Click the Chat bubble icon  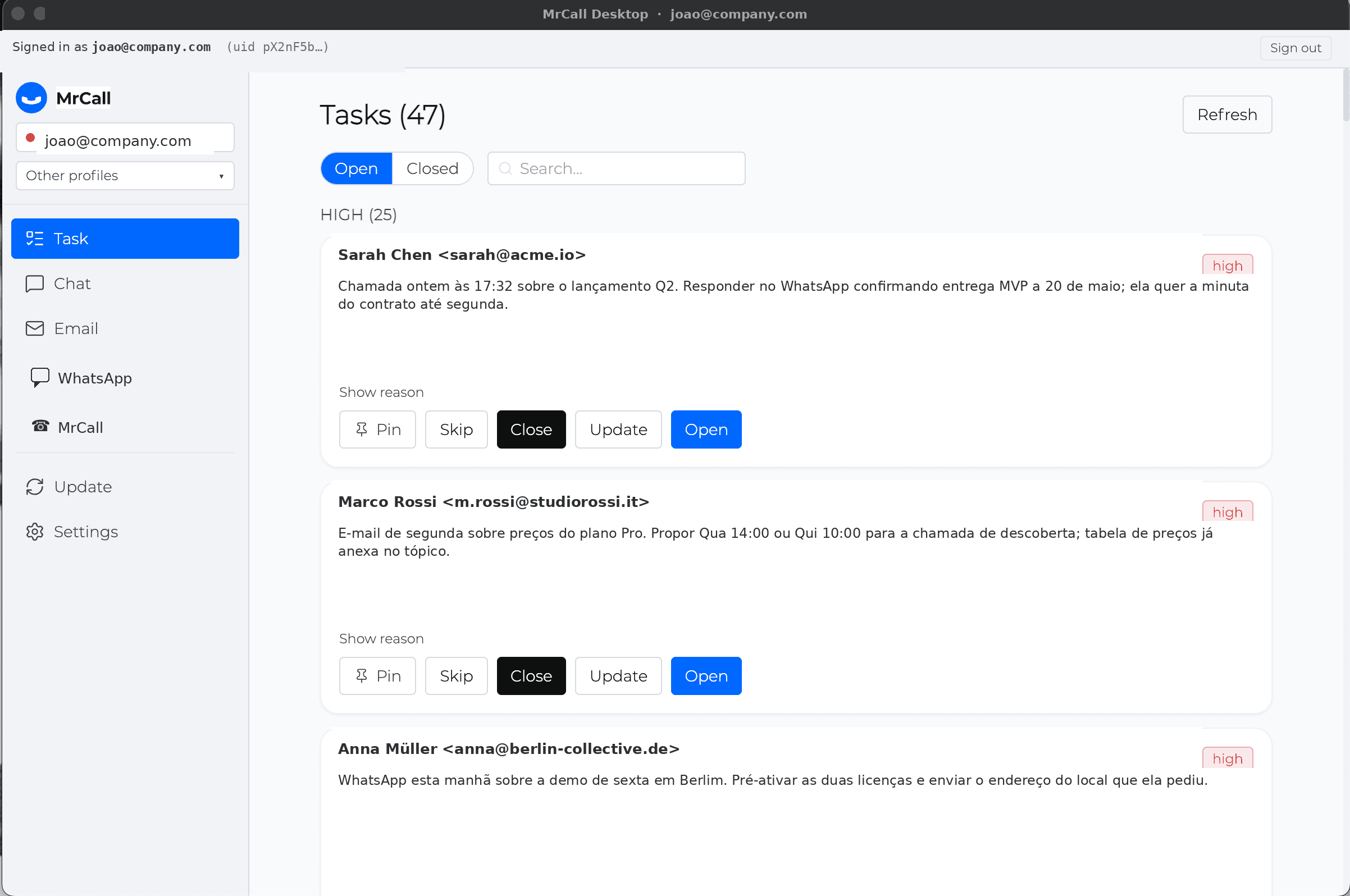click(x=35, y=284)
